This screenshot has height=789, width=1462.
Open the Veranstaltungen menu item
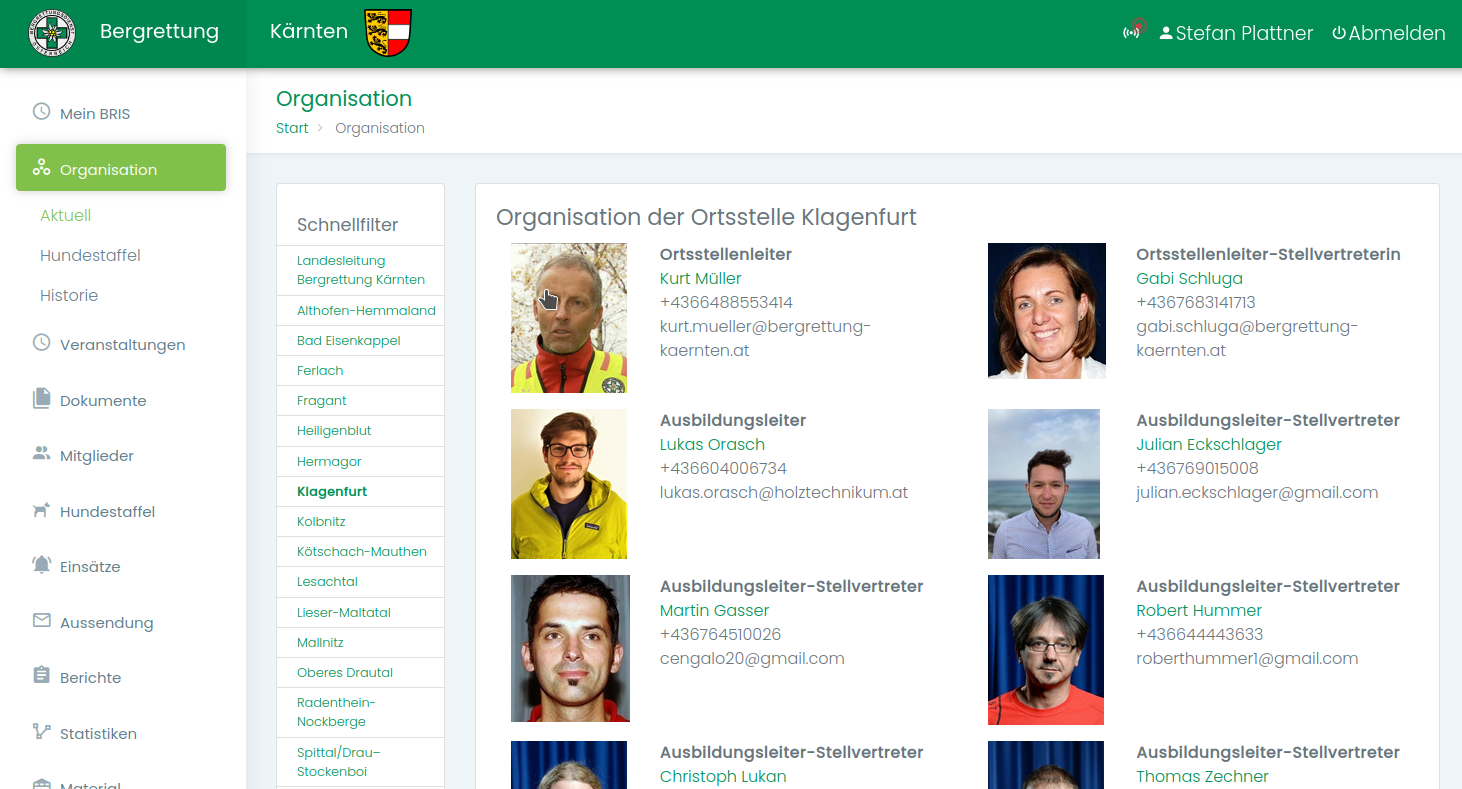pyautogui.click(x=122, y=345)
